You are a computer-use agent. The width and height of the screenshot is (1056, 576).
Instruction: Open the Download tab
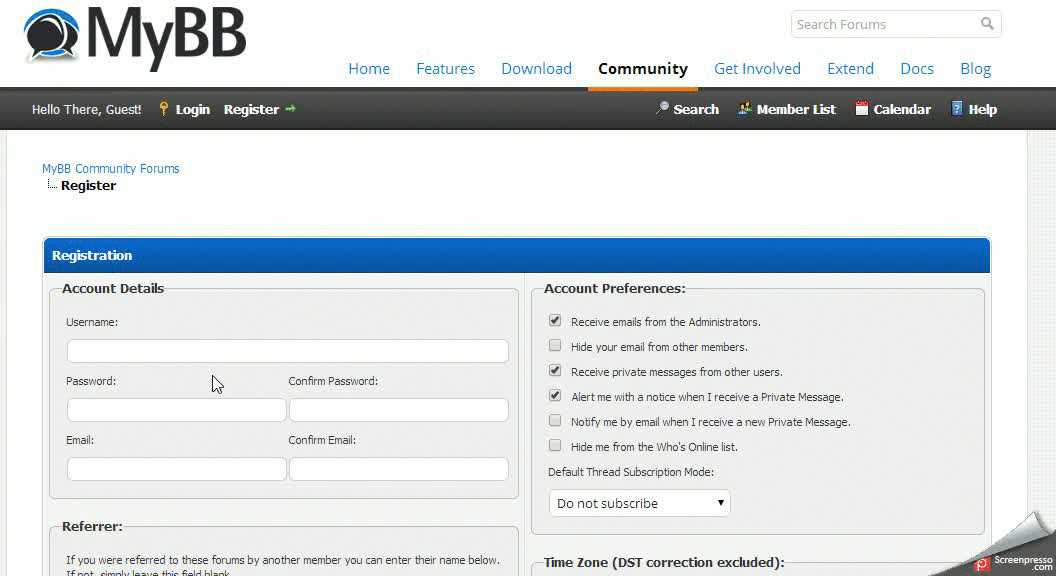point(536,69)
